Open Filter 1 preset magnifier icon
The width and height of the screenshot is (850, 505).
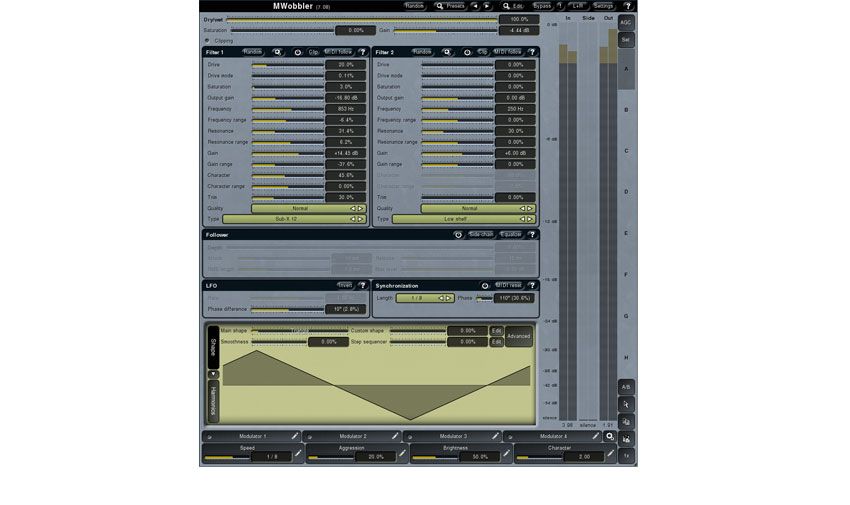click(x=278, y=52)
